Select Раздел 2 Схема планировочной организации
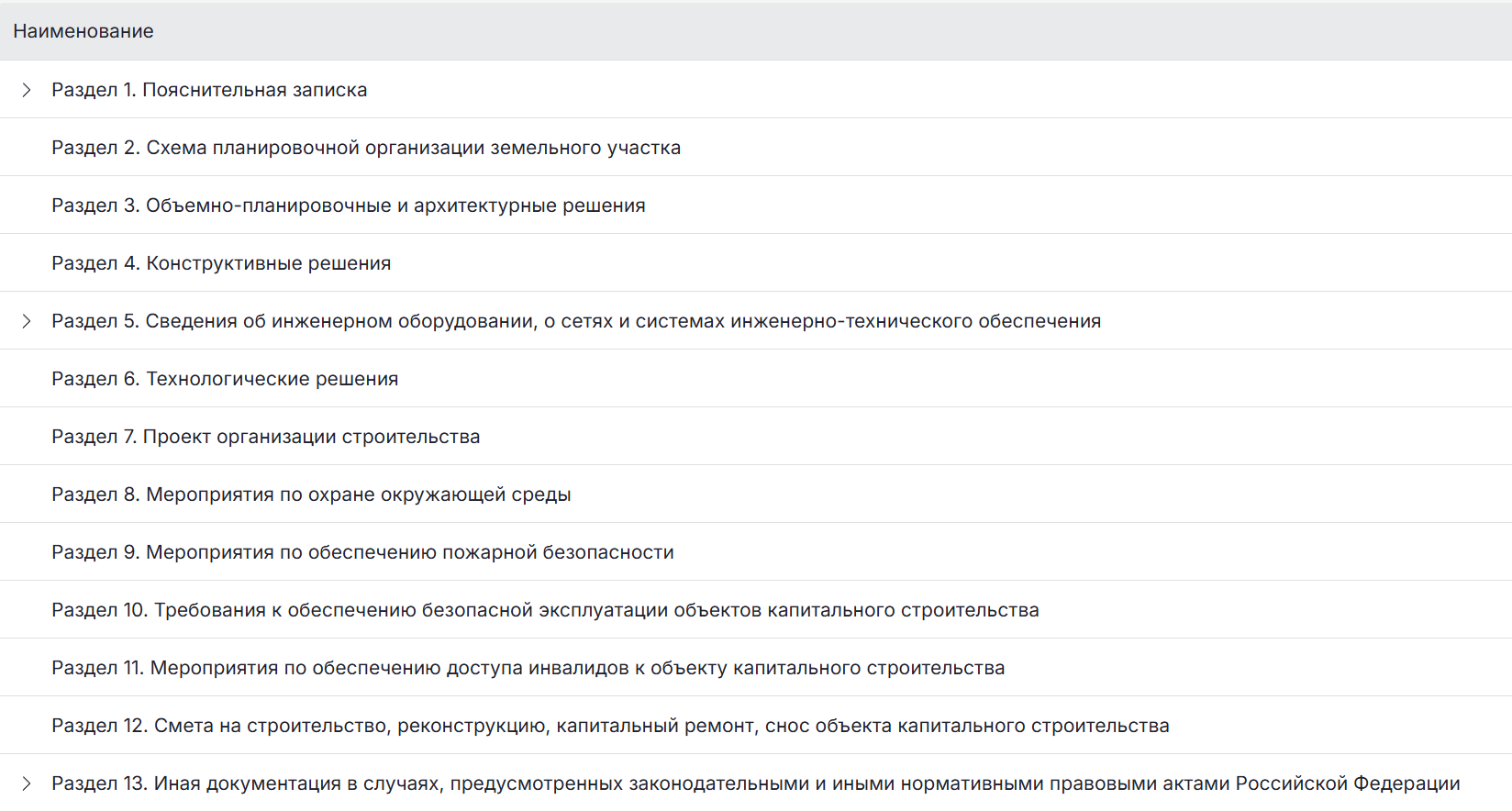Viewport: 1512px width, 811px height. point(366,148)
